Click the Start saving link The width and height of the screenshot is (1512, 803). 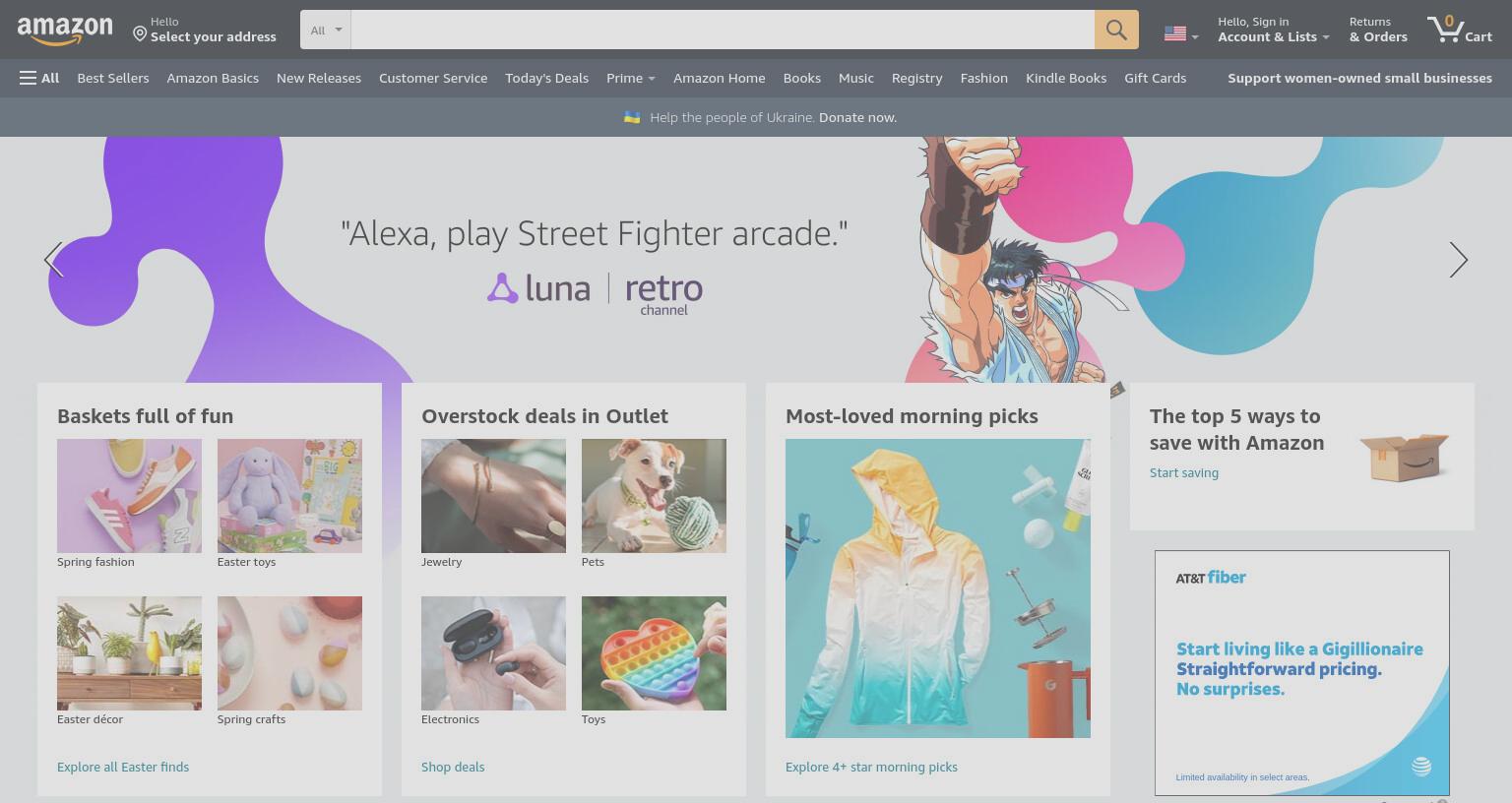[1184, 472]
